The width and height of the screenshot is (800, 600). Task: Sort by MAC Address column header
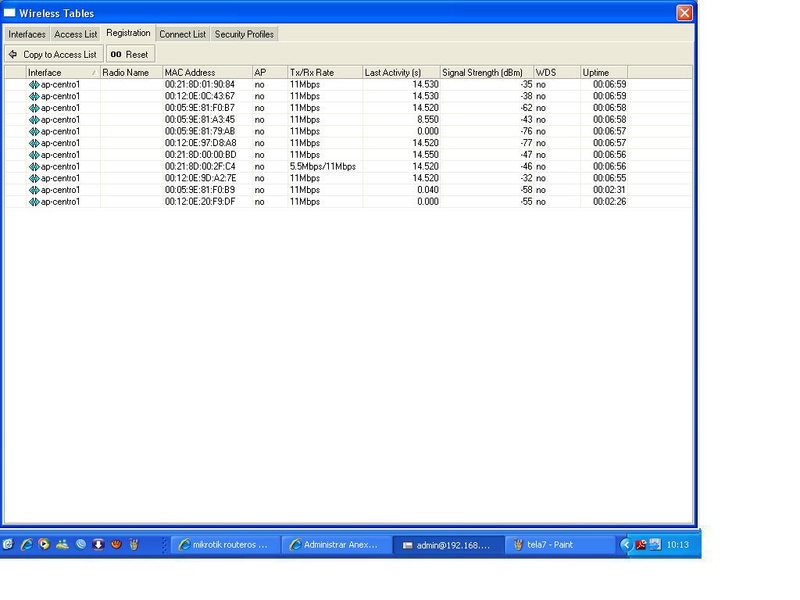tap(208, 72)
